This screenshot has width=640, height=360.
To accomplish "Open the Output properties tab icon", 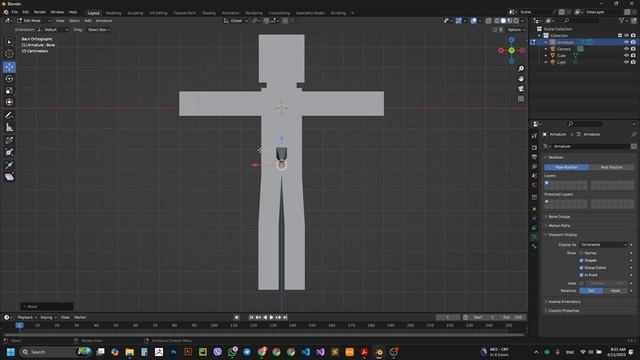I will [534, 157].
